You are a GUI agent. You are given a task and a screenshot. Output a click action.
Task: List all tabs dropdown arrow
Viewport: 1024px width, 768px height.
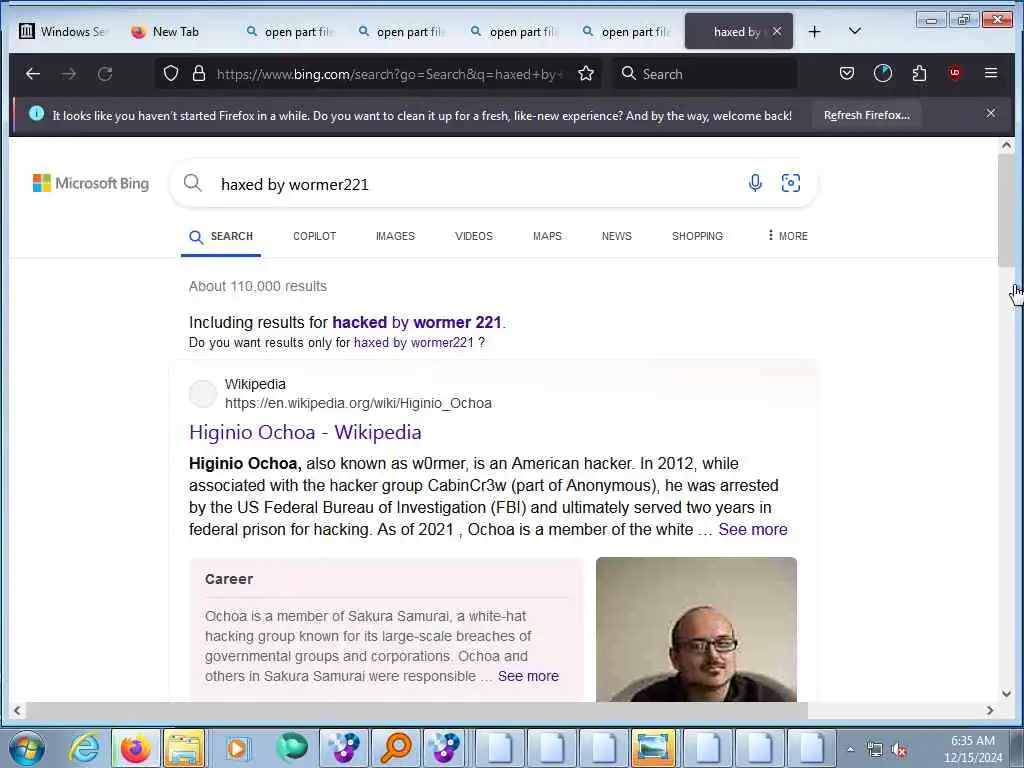click(x=854, y=31)
